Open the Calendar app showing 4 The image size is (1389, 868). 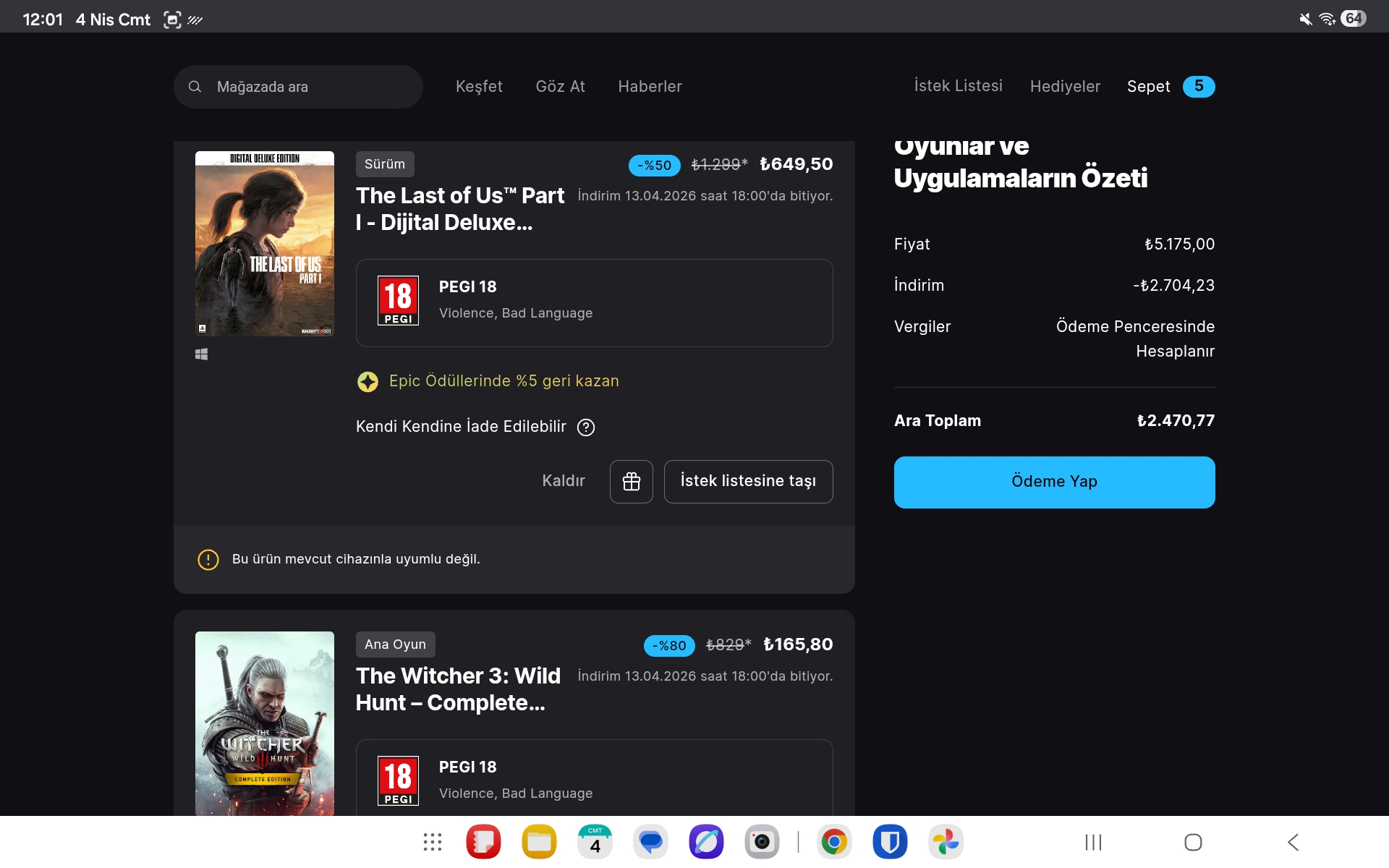(595, 842)
